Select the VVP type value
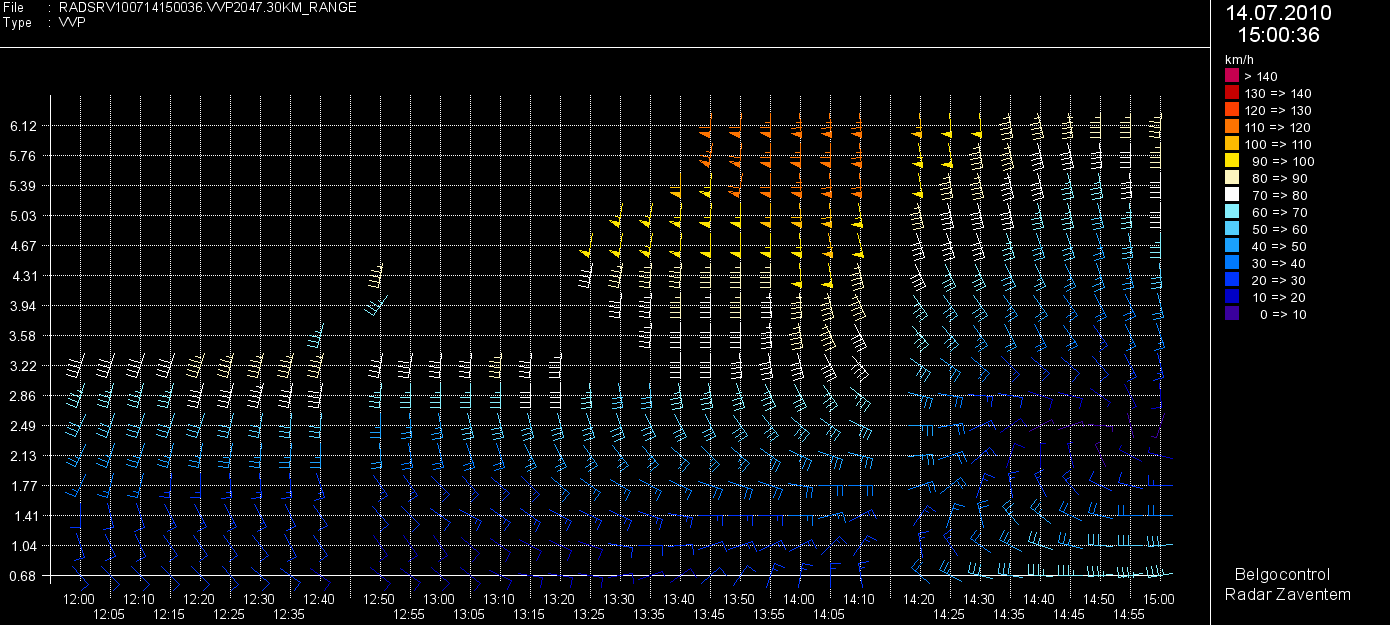The image size is (1390, 625). 72,22
